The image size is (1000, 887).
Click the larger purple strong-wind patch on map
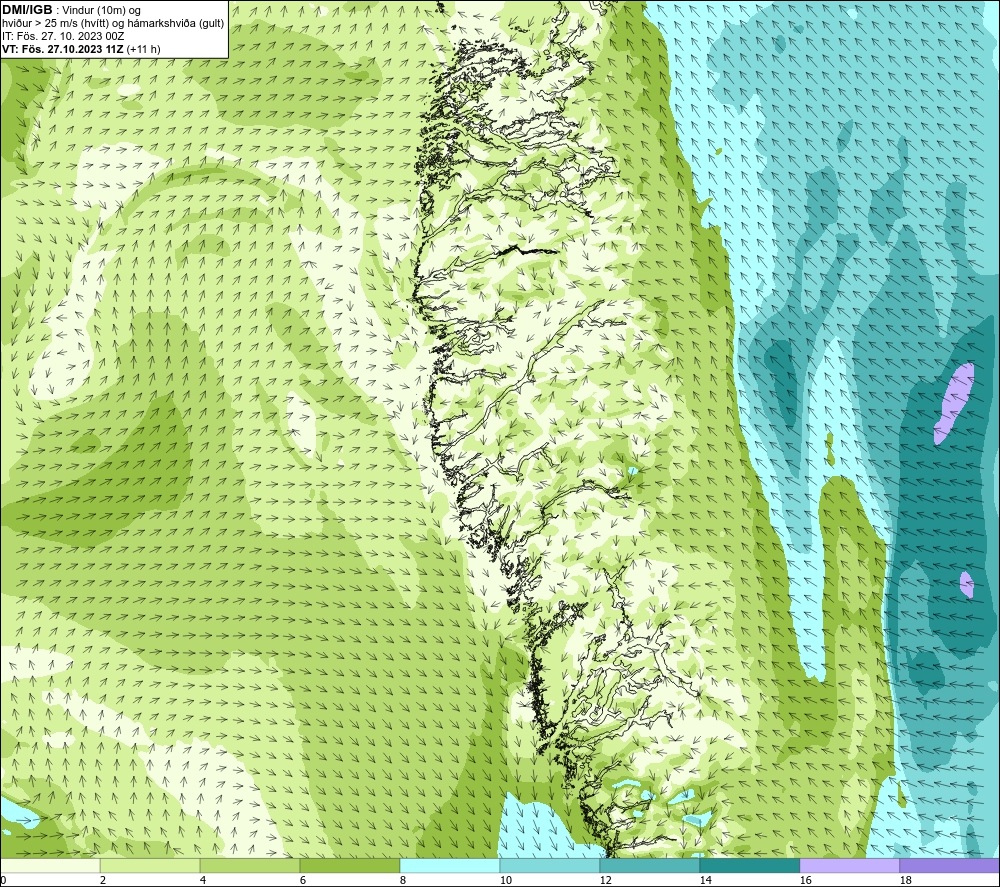[955, 403]
